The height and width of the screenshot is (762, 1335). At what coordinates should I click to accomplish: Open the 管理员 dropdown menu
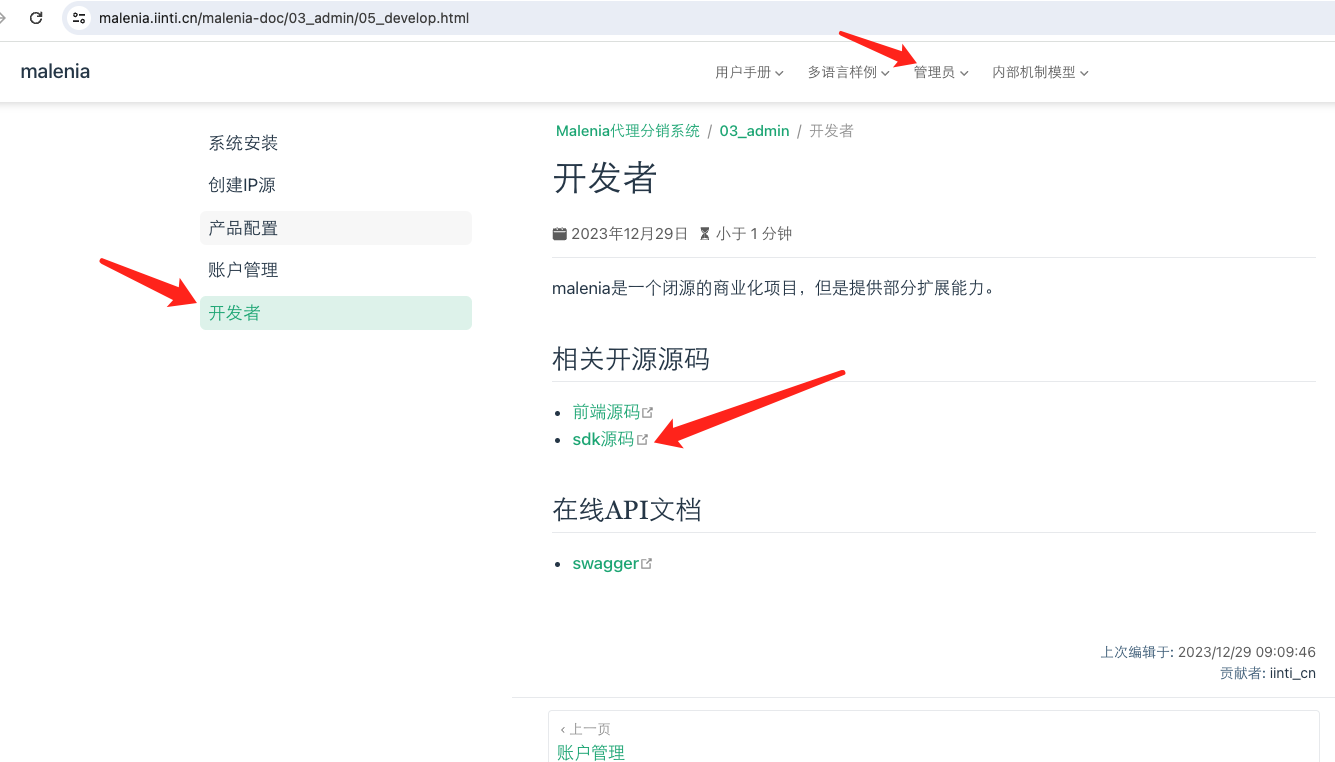[940, 72]
